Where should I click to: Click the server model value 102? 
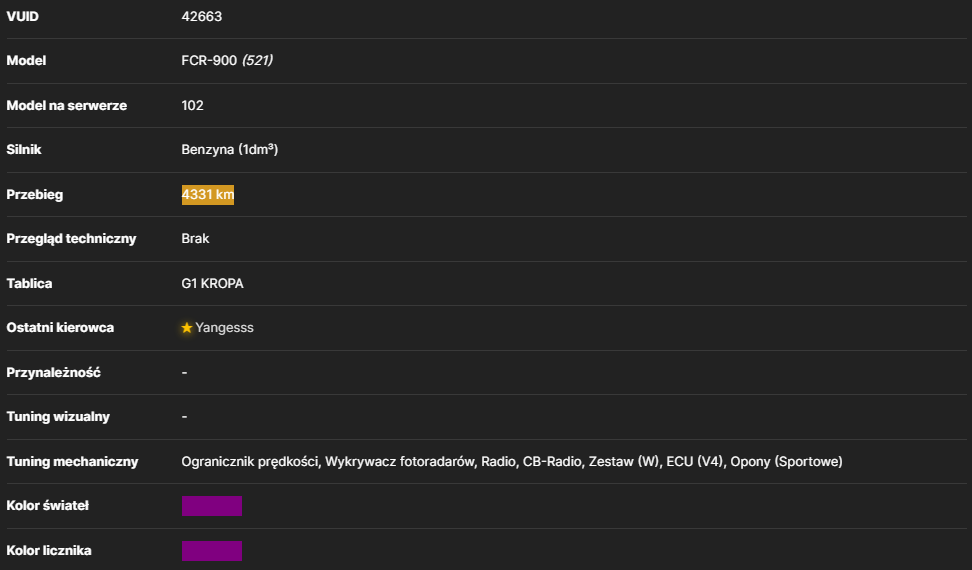click(192, 105)
